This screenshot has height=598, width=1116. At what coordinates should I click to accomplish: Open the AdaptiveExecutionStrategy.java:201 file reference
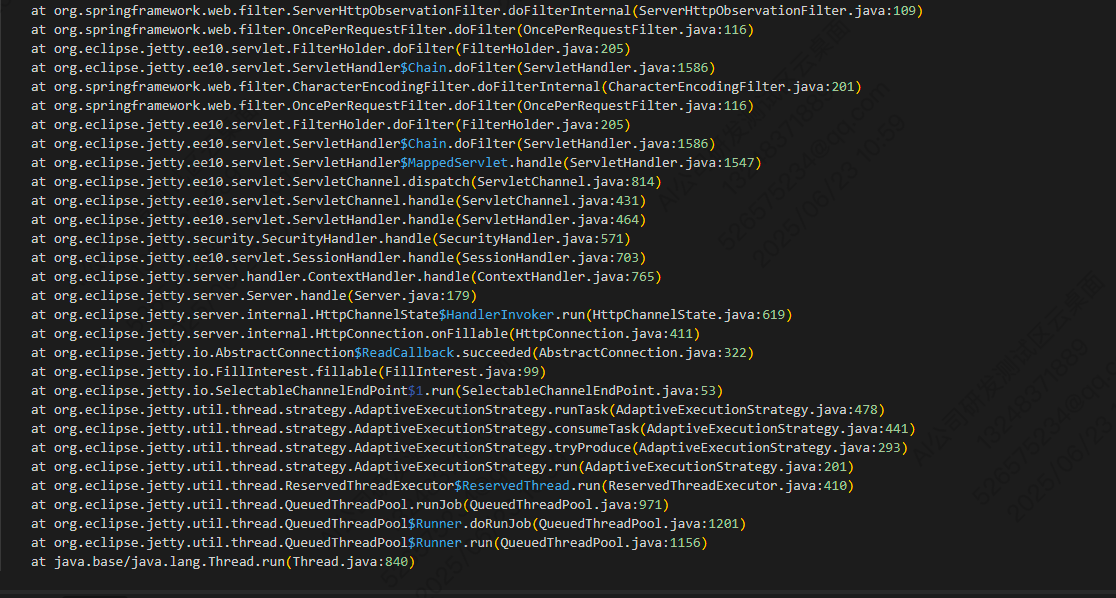click(715, 467)
